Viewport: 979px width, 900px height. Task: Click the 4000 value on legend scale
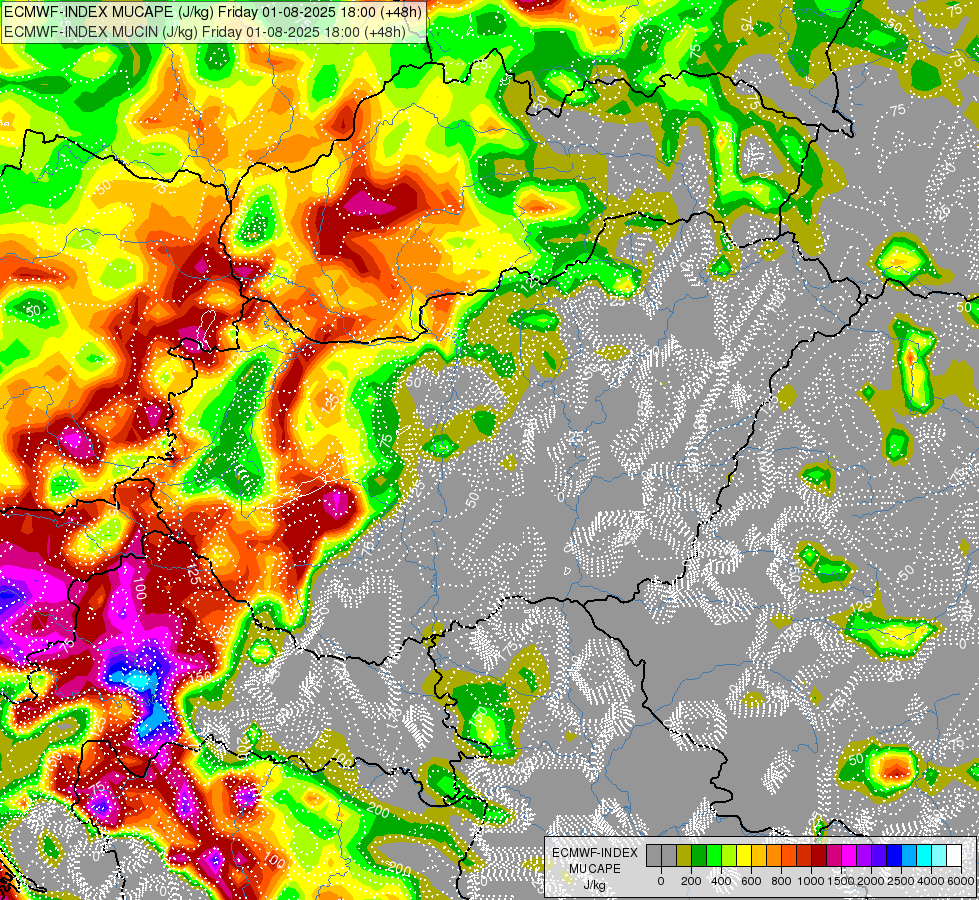931,881
